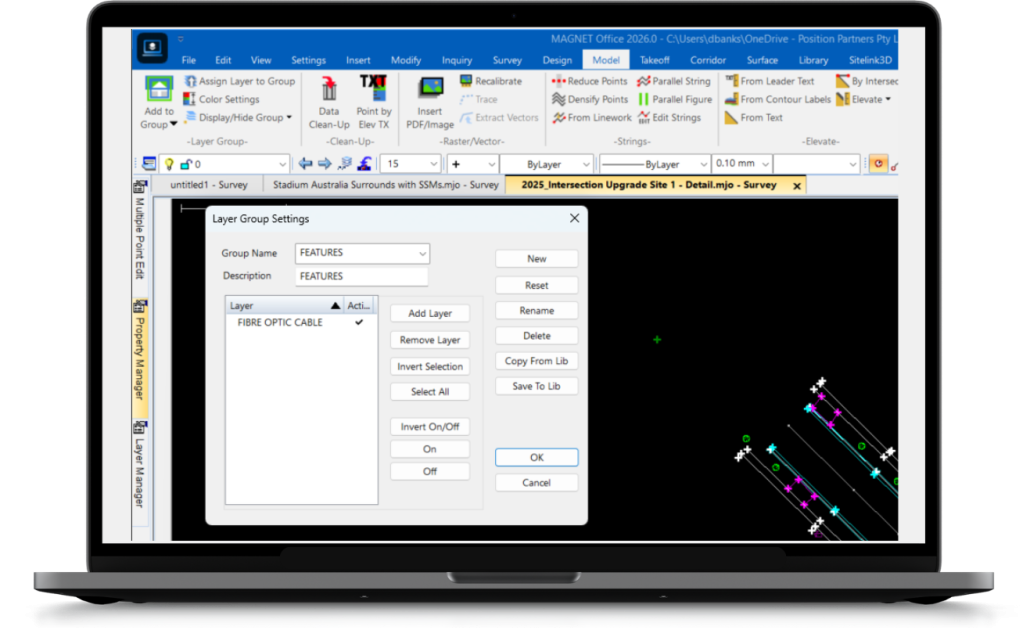Toggle the layer lock icon
The image size is (1030, 630).
coord(186,164)
